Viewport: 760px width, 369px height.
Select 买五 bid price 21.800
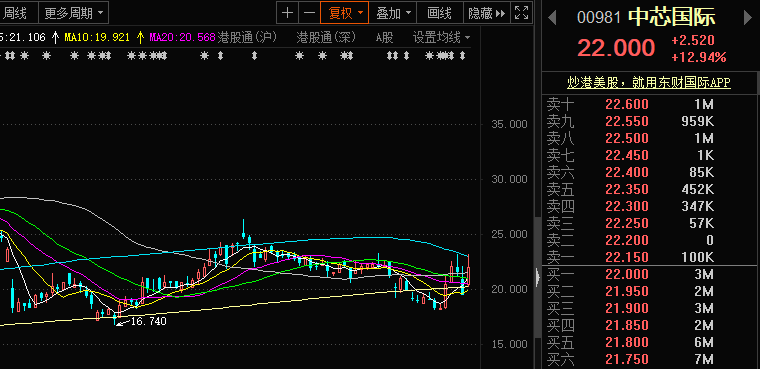[627, 342]
